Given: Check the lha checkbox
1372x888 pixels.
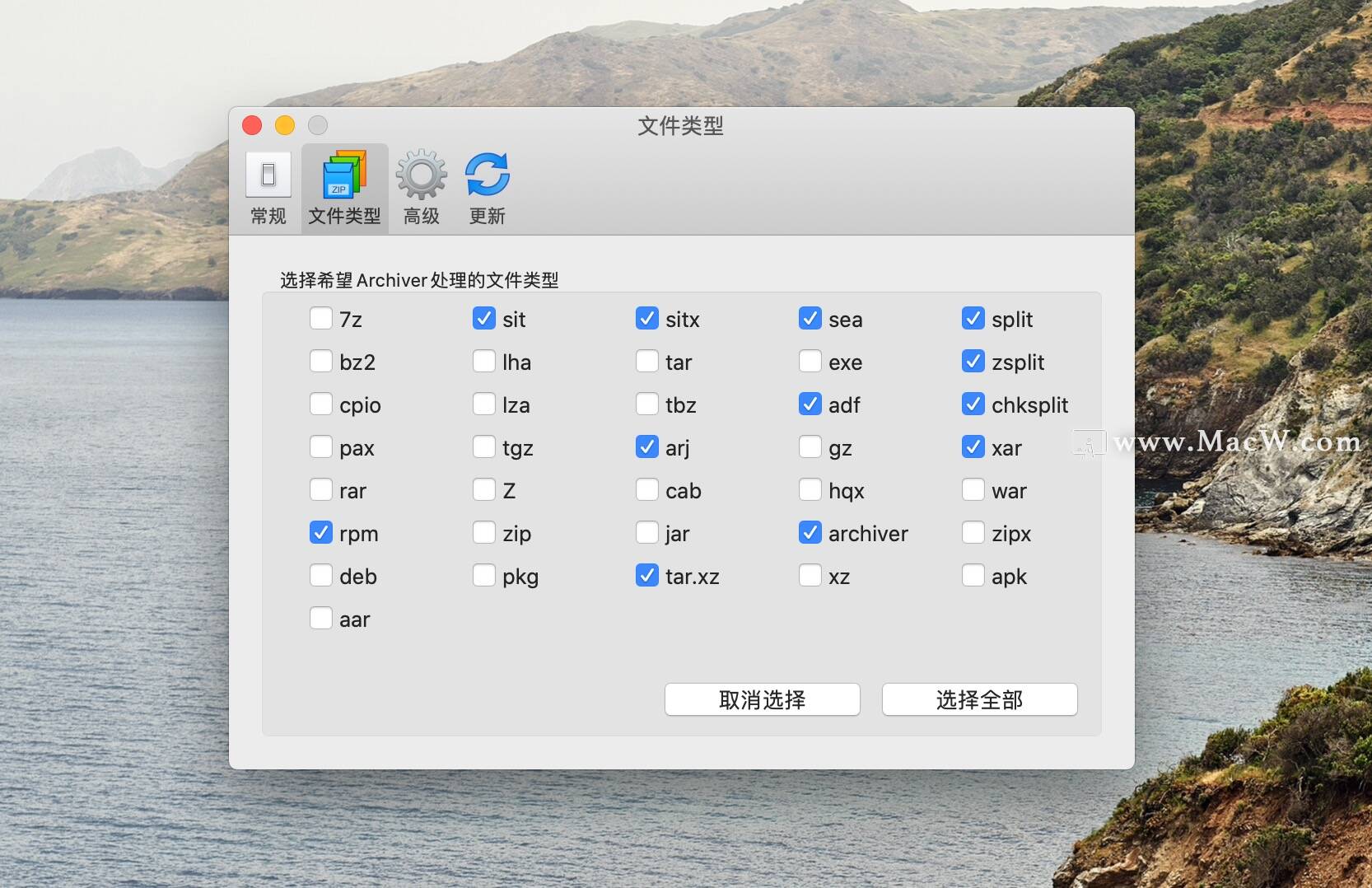Looking at the screenshot, I should click(x=484, y=361).
